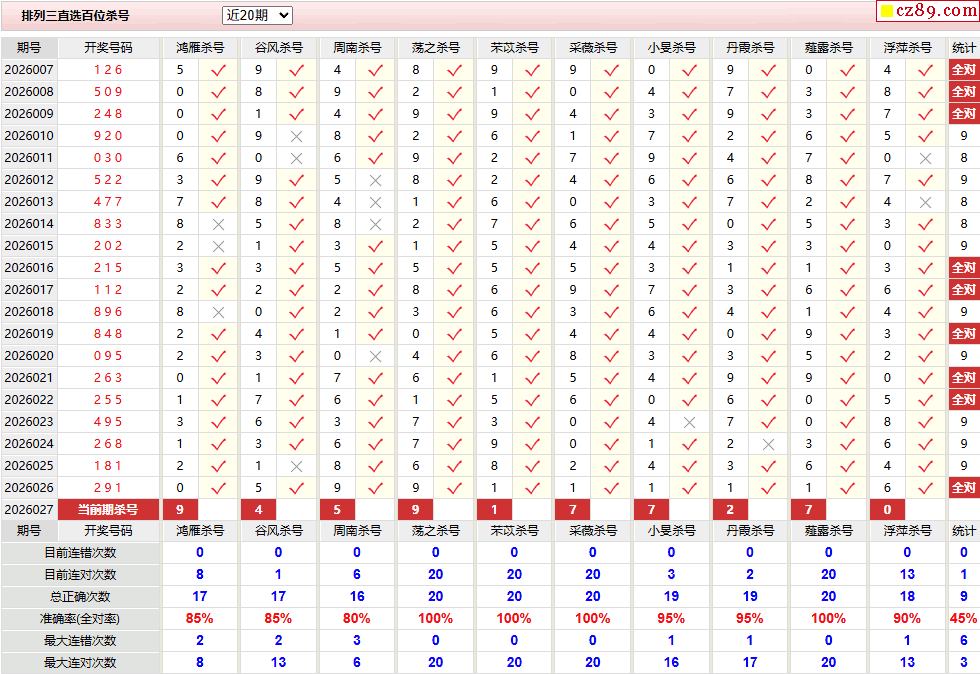Click the X mark for 谷风 in row 2026010
980x674 pixels.
[296, 136]
